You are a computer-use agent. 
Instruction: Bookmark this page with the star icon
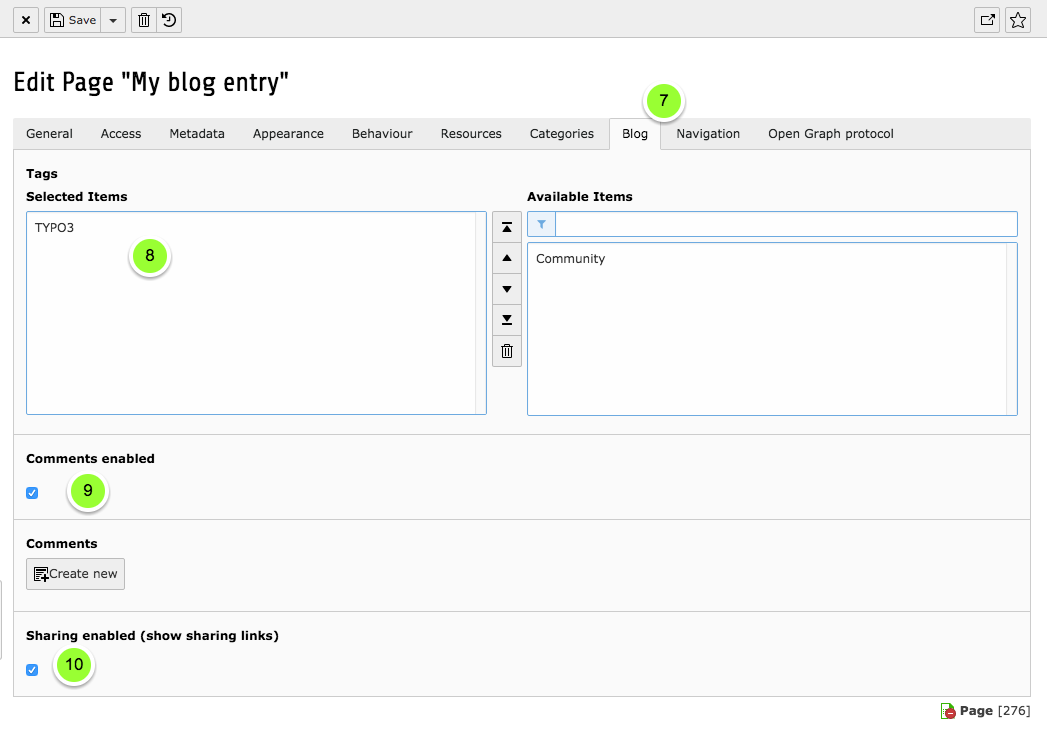click(x=1018, y=20)
